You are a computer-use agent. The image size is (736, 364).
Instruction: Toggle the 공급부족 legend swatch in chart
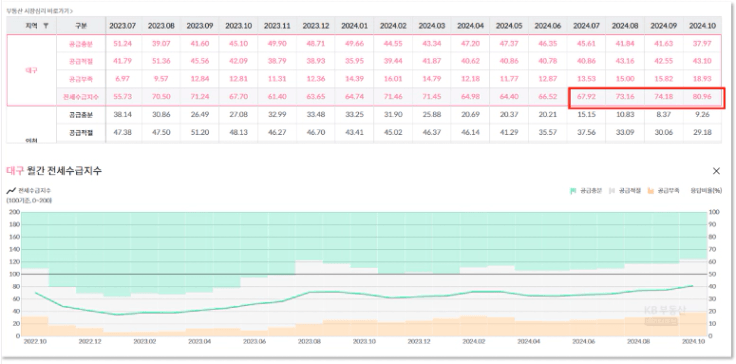pos(651,191)
